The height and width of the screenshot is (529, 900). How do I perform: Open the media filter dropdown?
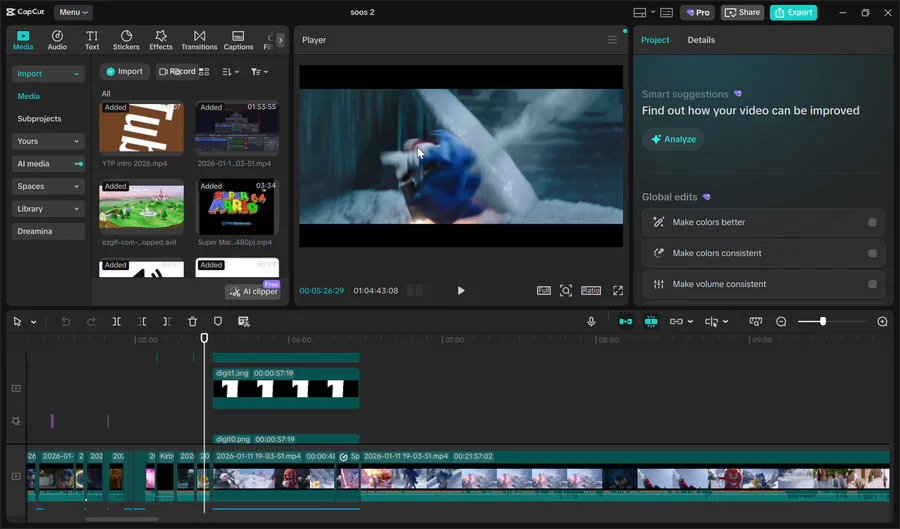click(259, 72)
